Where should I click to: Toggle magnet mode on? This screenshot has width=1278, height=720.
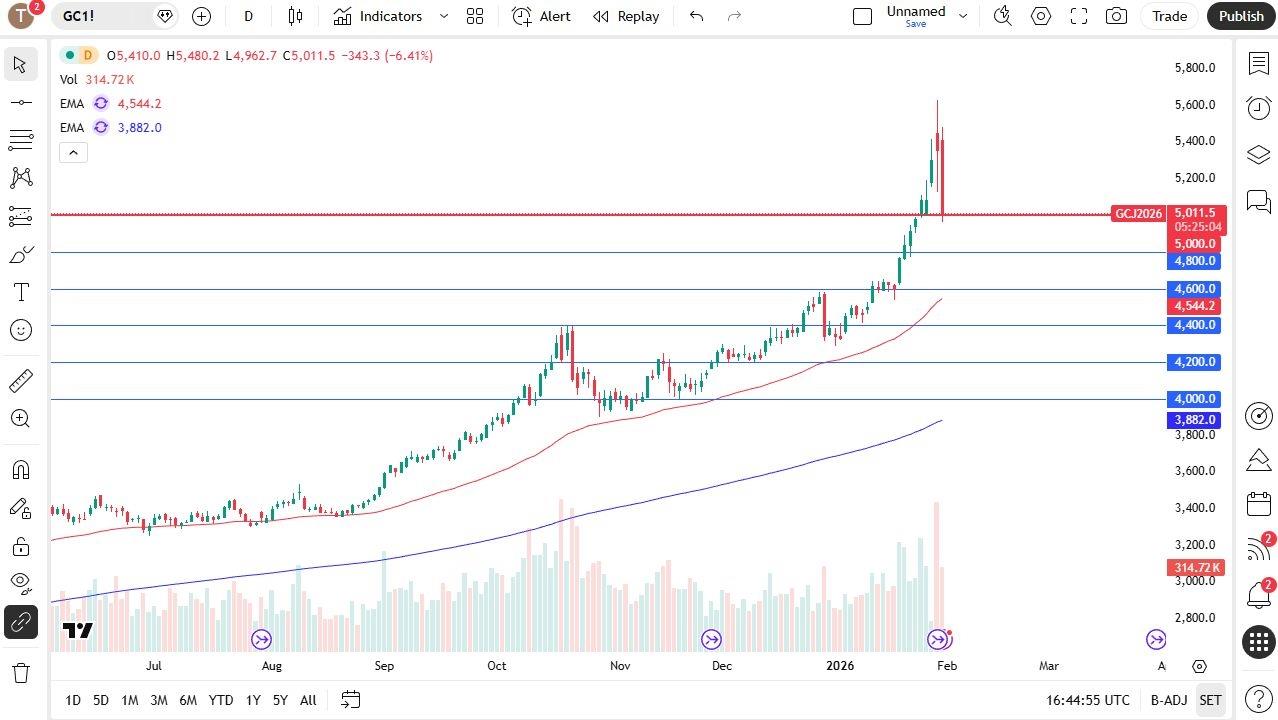tap(20, 470)
